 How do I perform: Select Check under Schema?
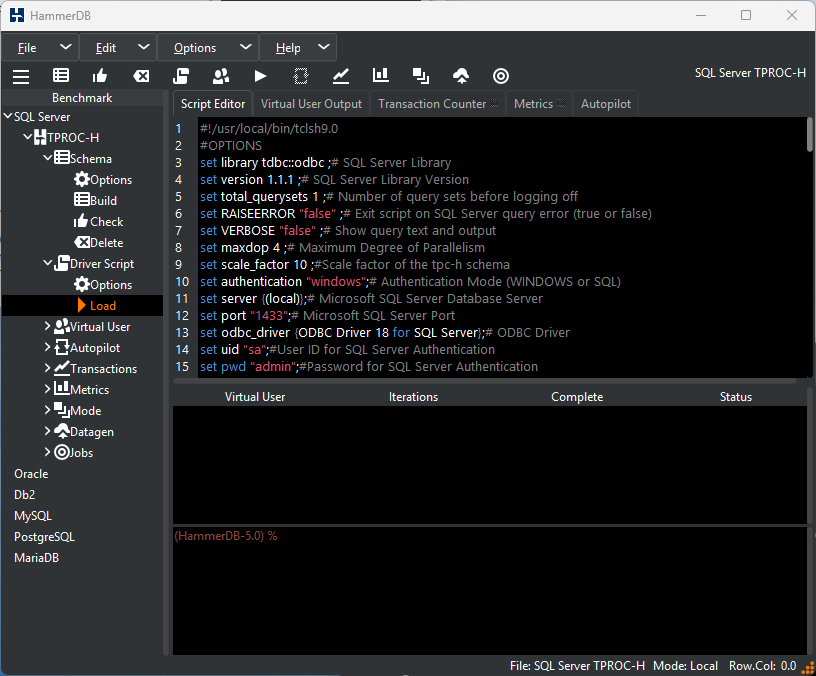pos(99,222)
